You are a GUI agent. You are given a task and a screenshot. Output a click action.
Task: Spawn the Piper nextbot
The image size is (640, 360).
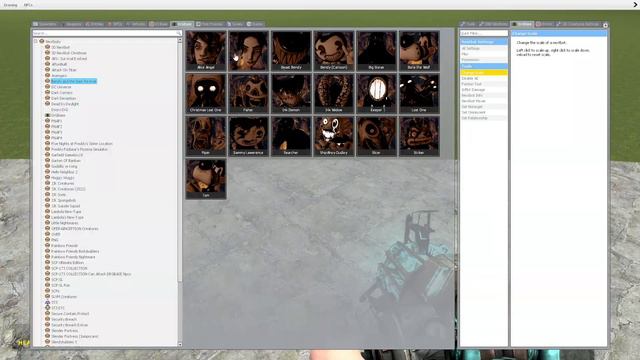(x=206, y=136)
